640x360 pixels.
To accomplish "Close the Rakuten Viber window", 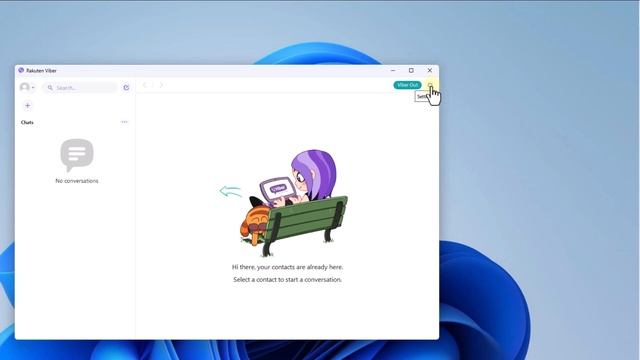I will click(429, 71).
